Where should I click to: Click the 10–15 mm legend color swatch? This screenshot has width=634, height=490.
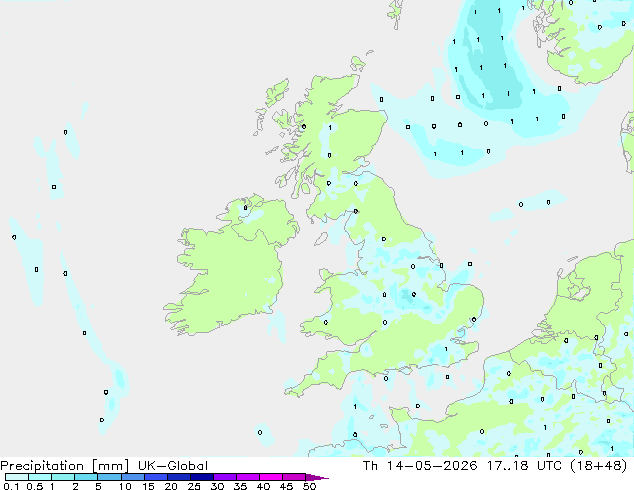coord(133,477)
